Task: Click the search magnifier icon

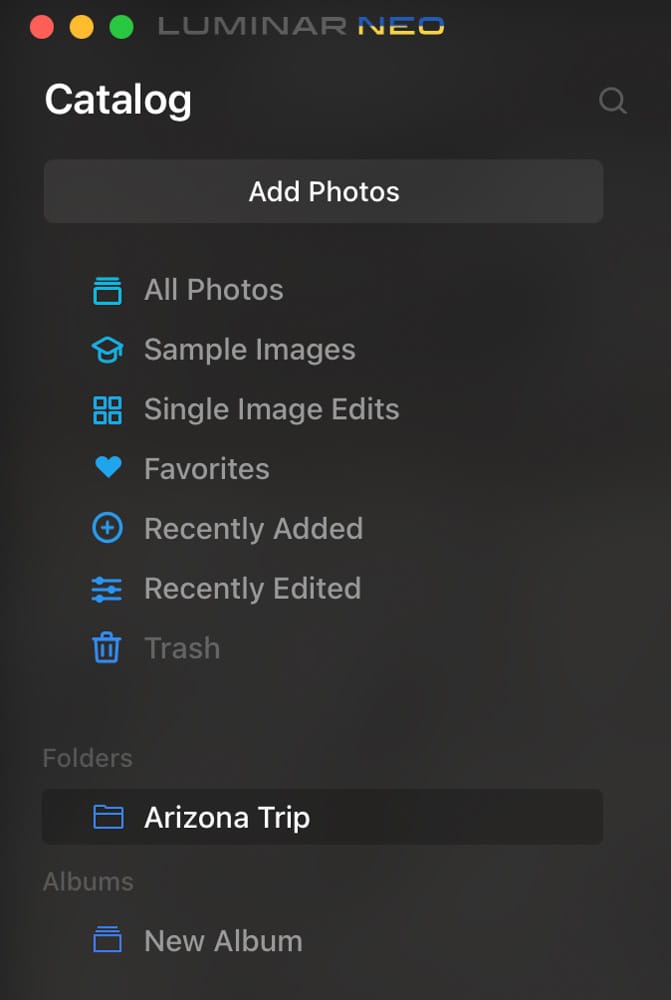Action: pyautogui.click(x=613, y=101)
